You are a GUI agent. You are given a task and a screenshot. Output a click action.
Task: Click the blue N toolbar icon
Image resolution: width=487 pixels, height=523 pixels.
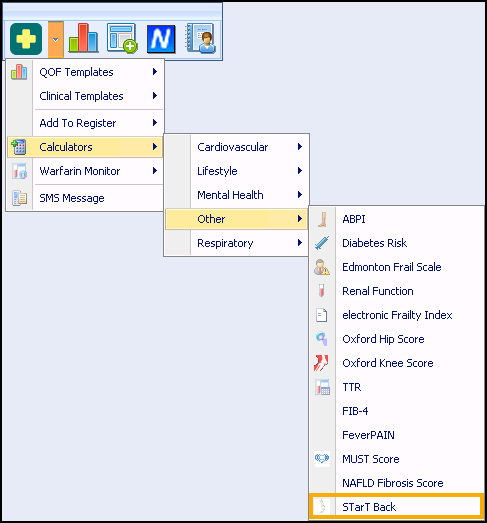(161, 39)
